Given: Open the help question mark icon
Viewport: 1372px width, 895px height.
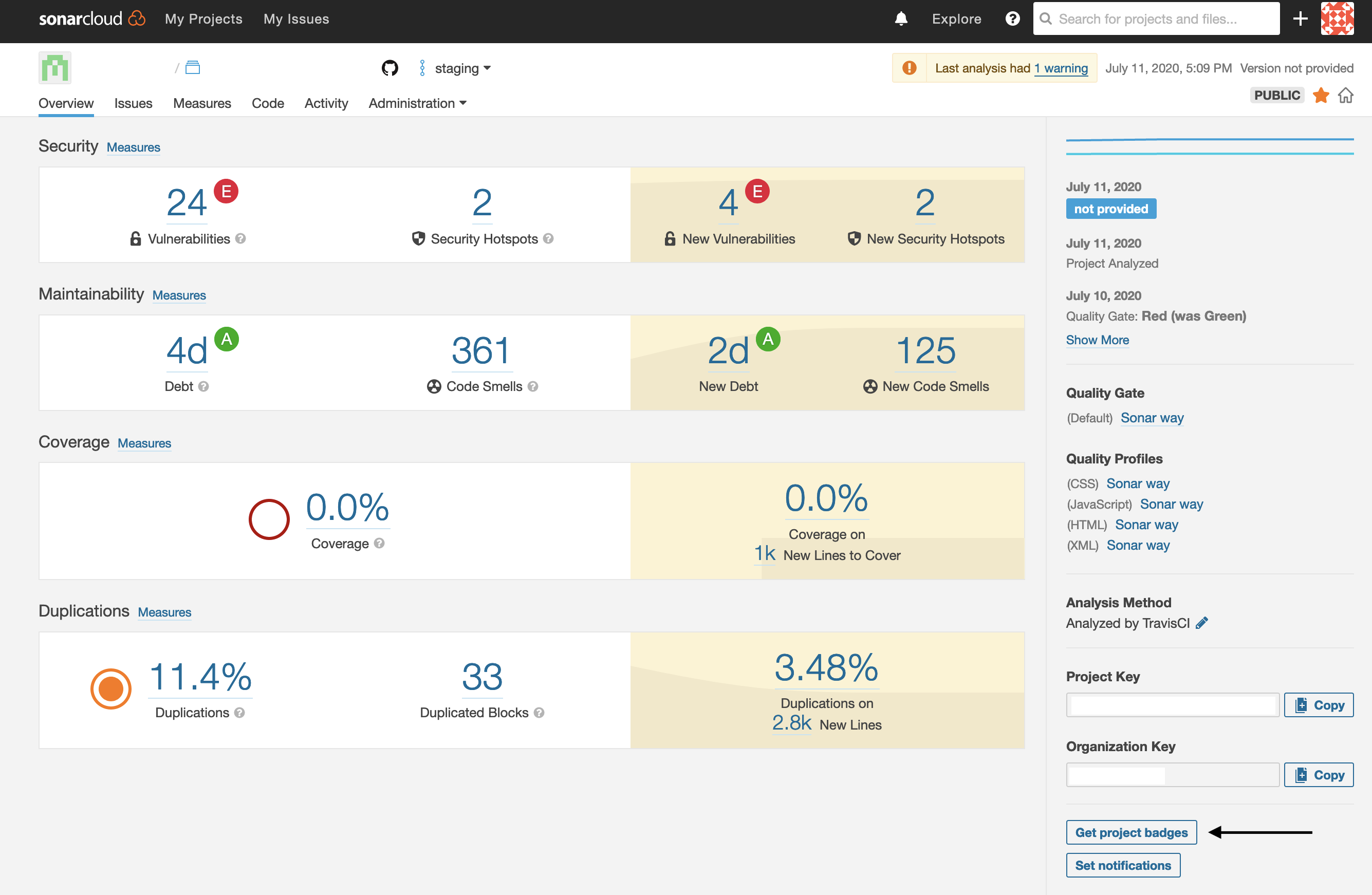Looking at the screenshot, I should pos(1012,19).
